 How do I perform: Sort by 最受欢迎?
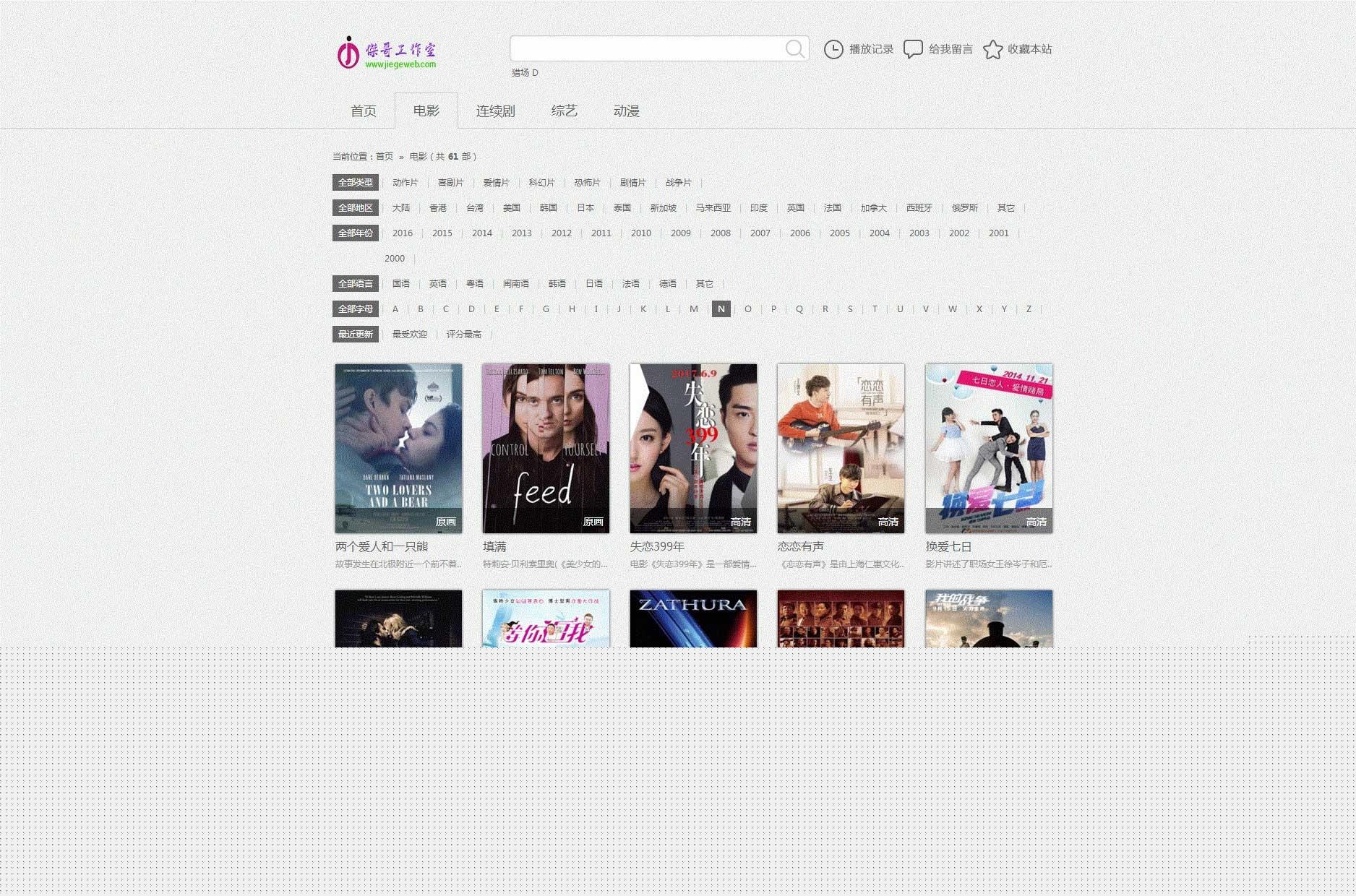[x=409, y=335]
